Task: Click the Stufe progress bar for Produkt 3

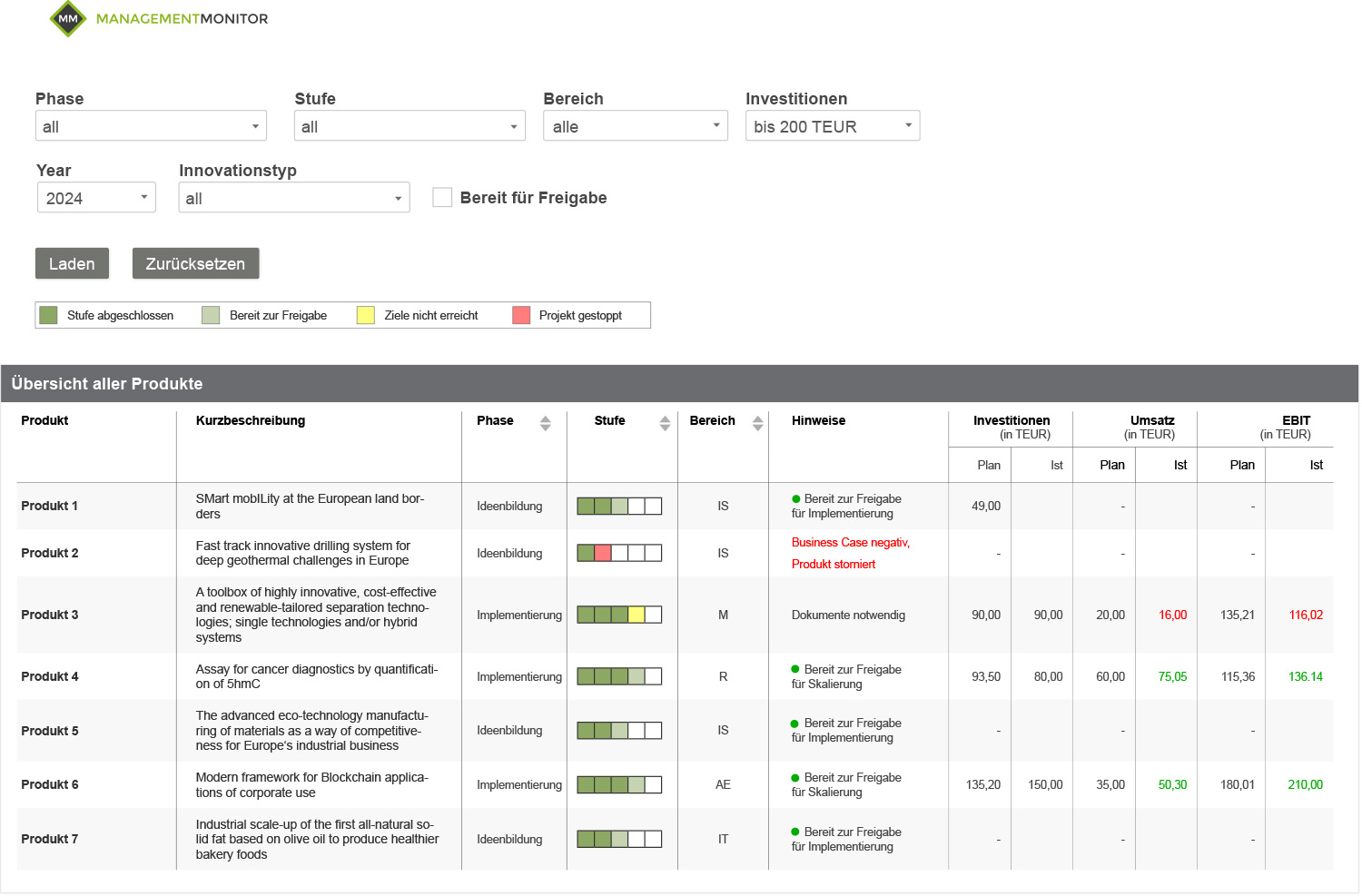Action: click(619, 615)
